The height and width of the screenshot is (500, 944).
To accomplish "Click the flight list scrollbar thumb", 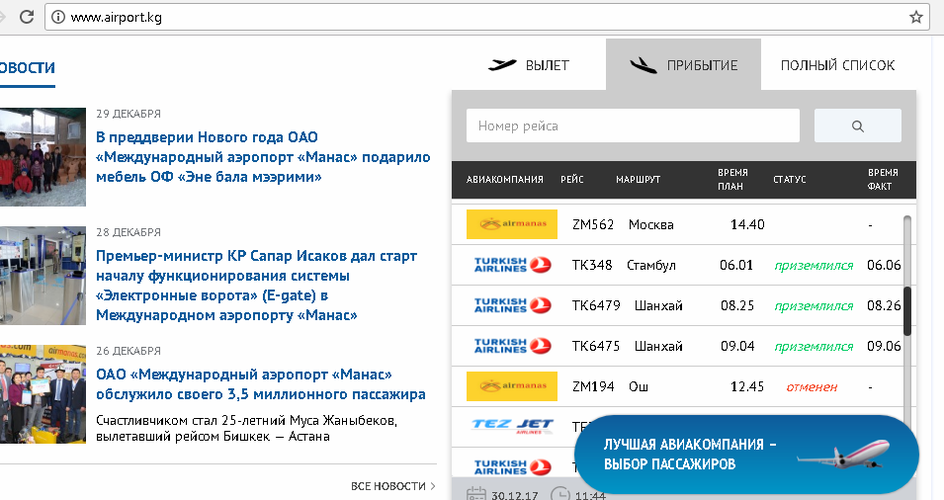I will tap(907, 311).
